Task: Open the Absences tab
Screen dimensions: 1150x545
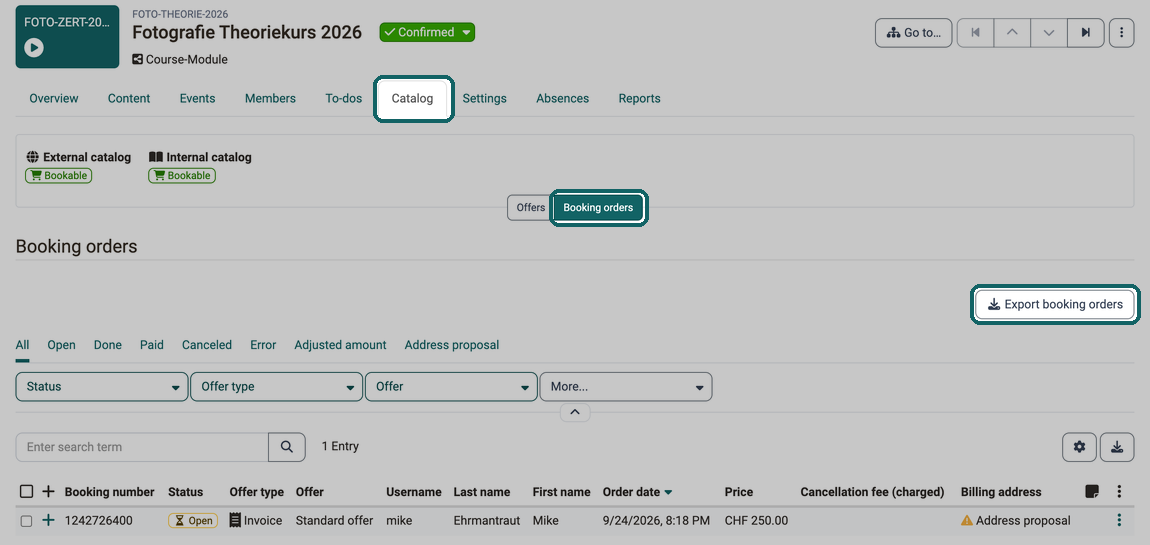Action: [563, 98]
